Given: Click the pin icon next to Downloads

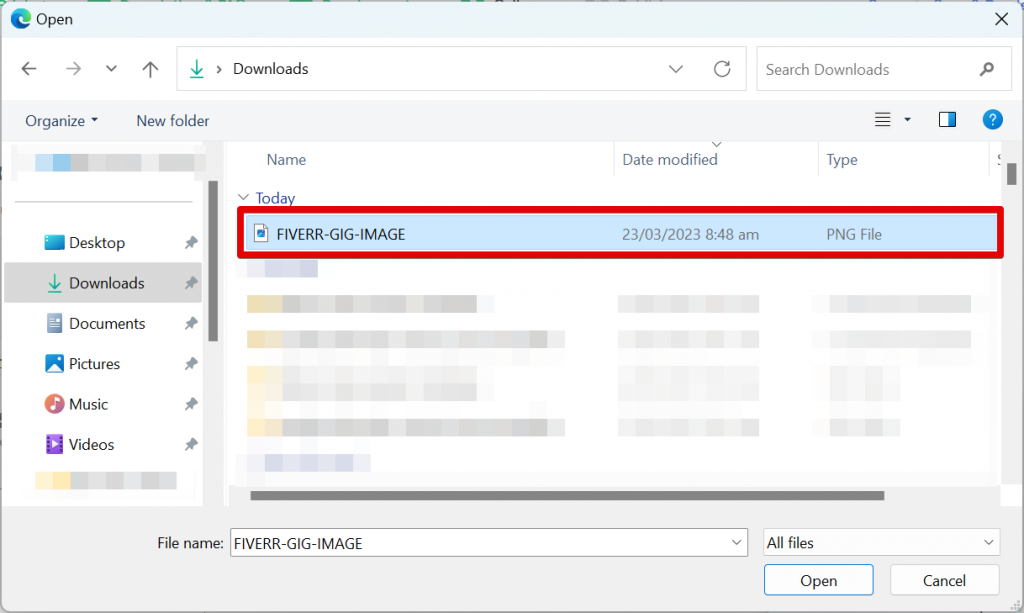Looking at the screenshot, I should click(190, 283).
